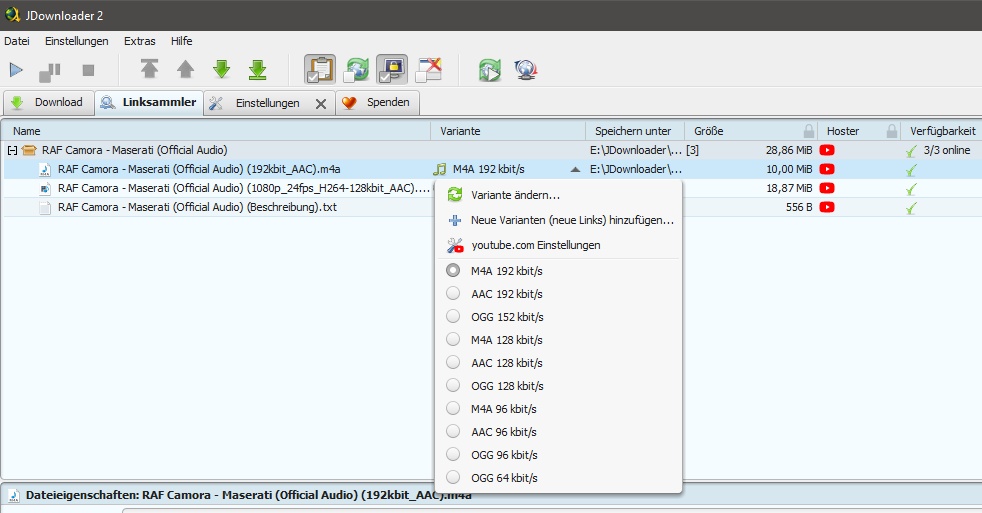Choose Variante ändern... in the popup menu
This screenshot has width=982, height=513.
557,195
